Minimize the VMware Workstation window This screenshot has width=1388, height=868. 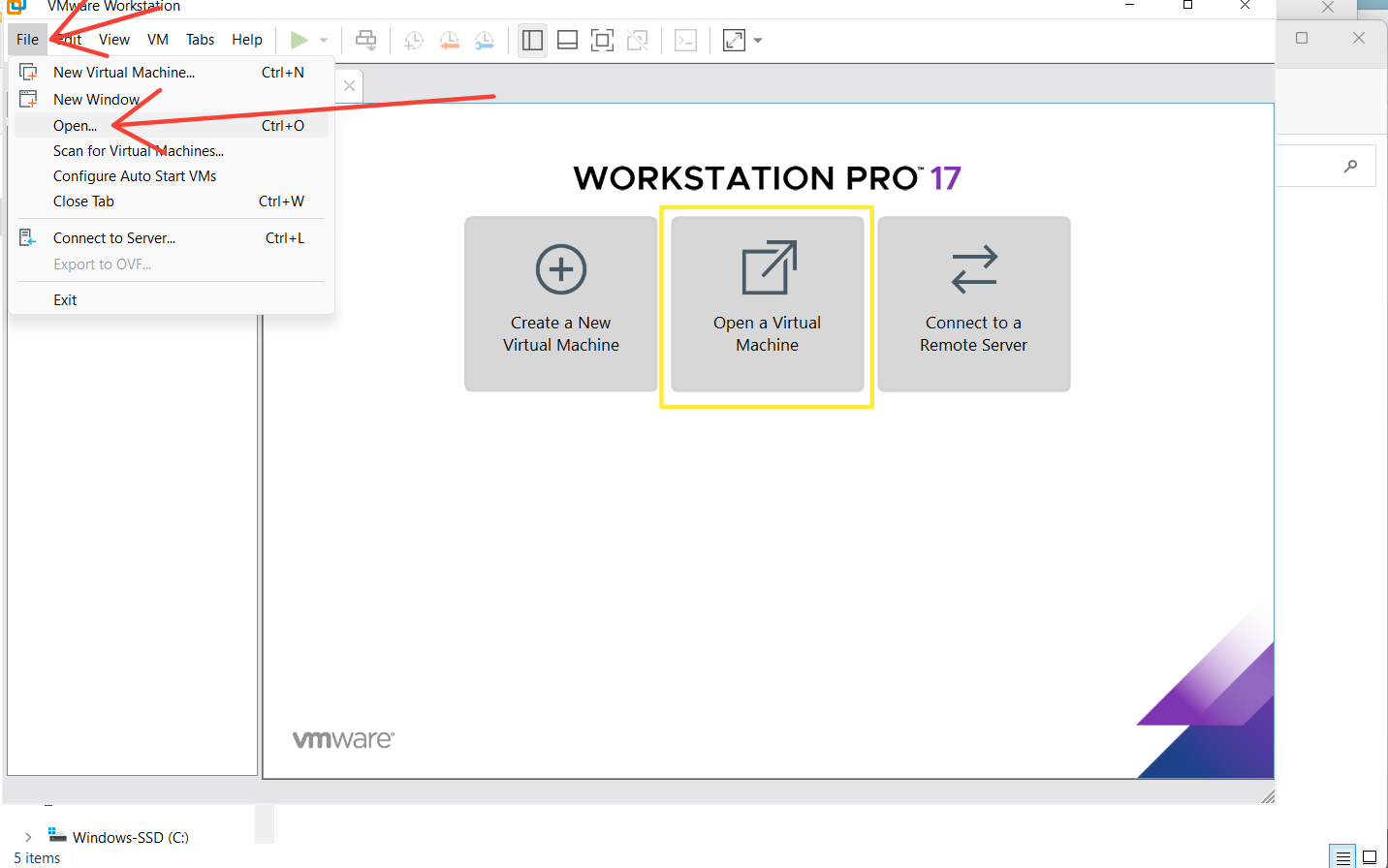click(1129, 5)
